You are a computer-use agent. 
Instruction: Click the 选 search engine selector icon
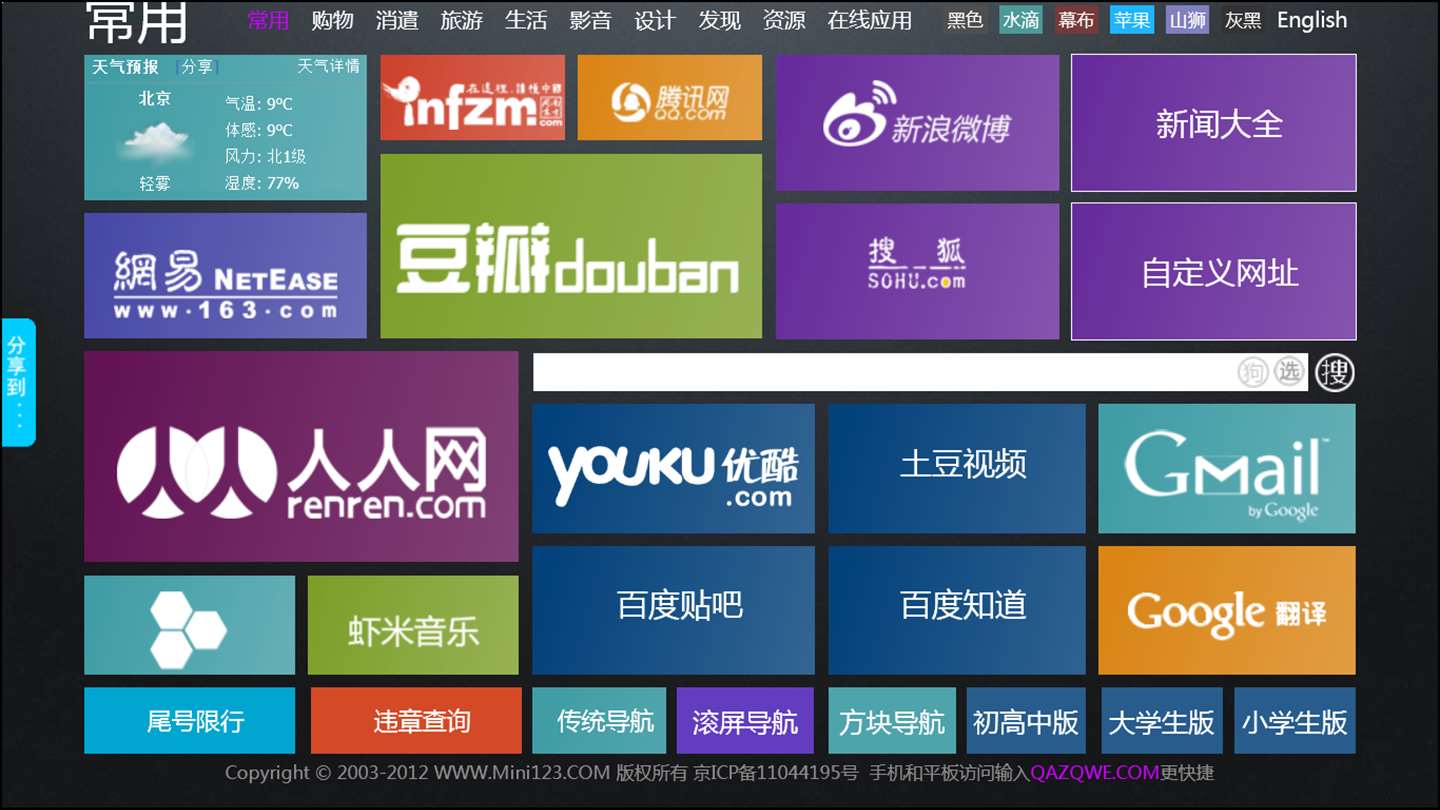click(x=1289, y=372)
